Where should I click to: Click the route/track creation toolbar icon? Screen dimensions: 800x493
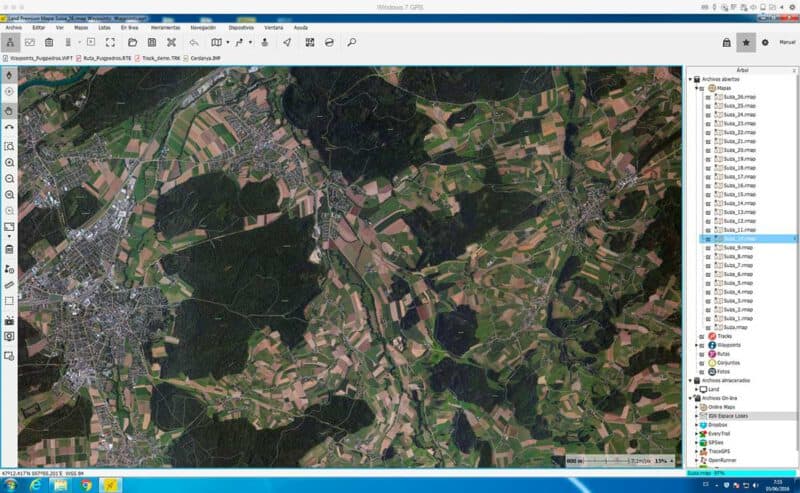(x=239, y=42)
